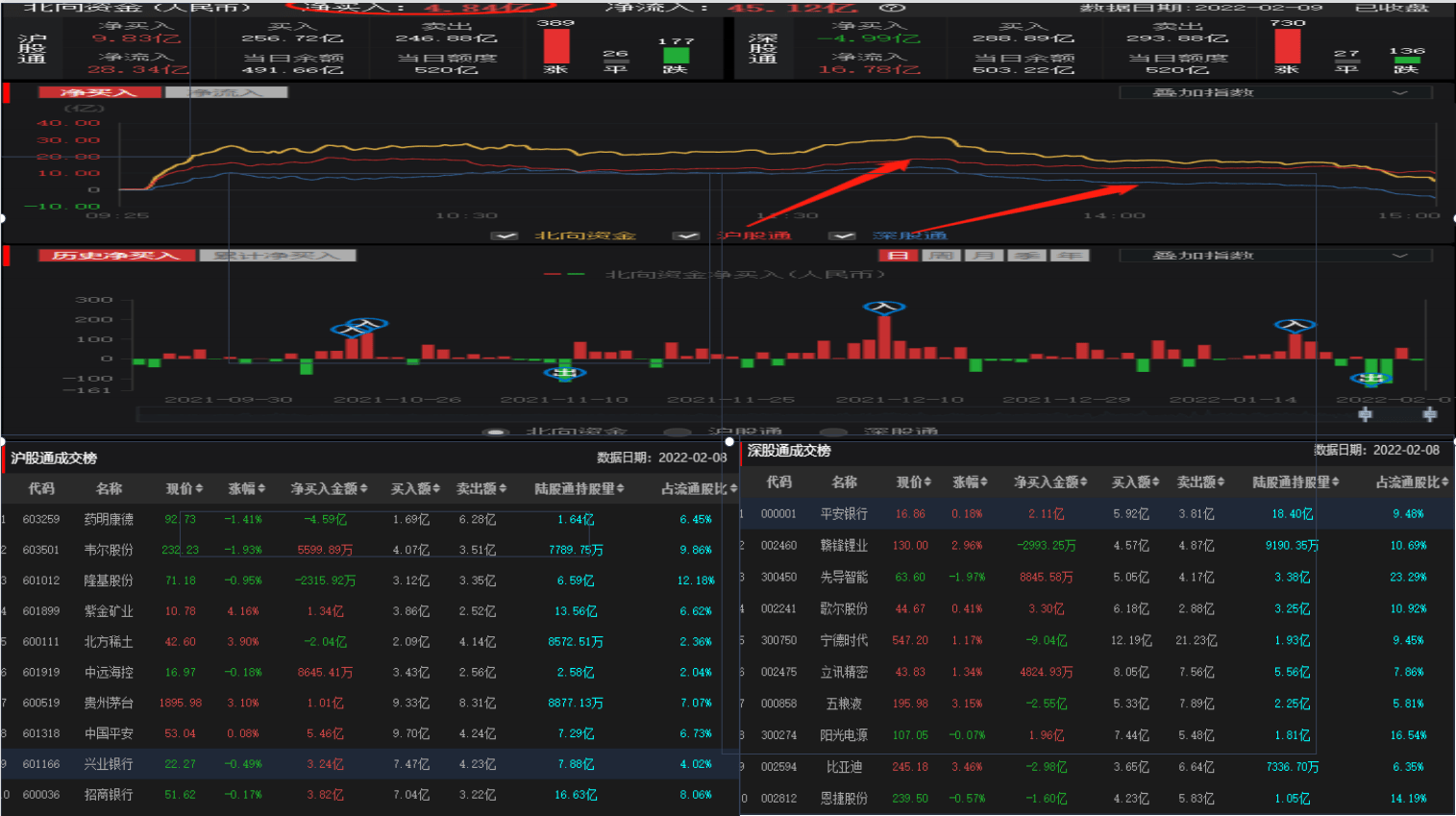The height and width of the screenshot is (816, 1456).
Task: Toggle the 深股通 line checkbox
Action: click(x=842, y=235)
